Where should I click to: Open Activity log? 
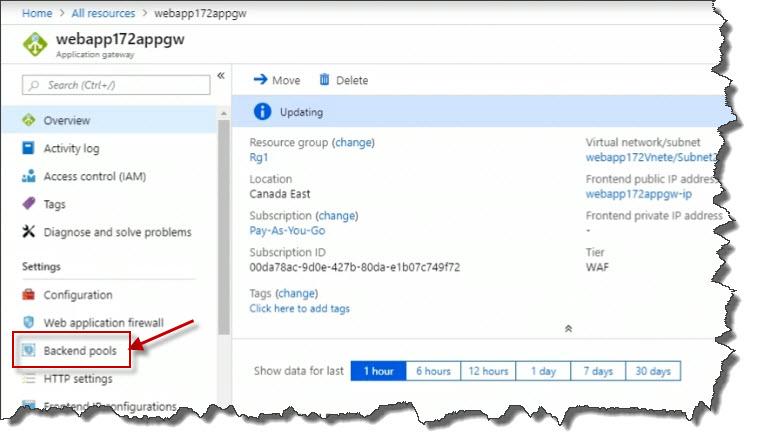click(x=71, y=148)
